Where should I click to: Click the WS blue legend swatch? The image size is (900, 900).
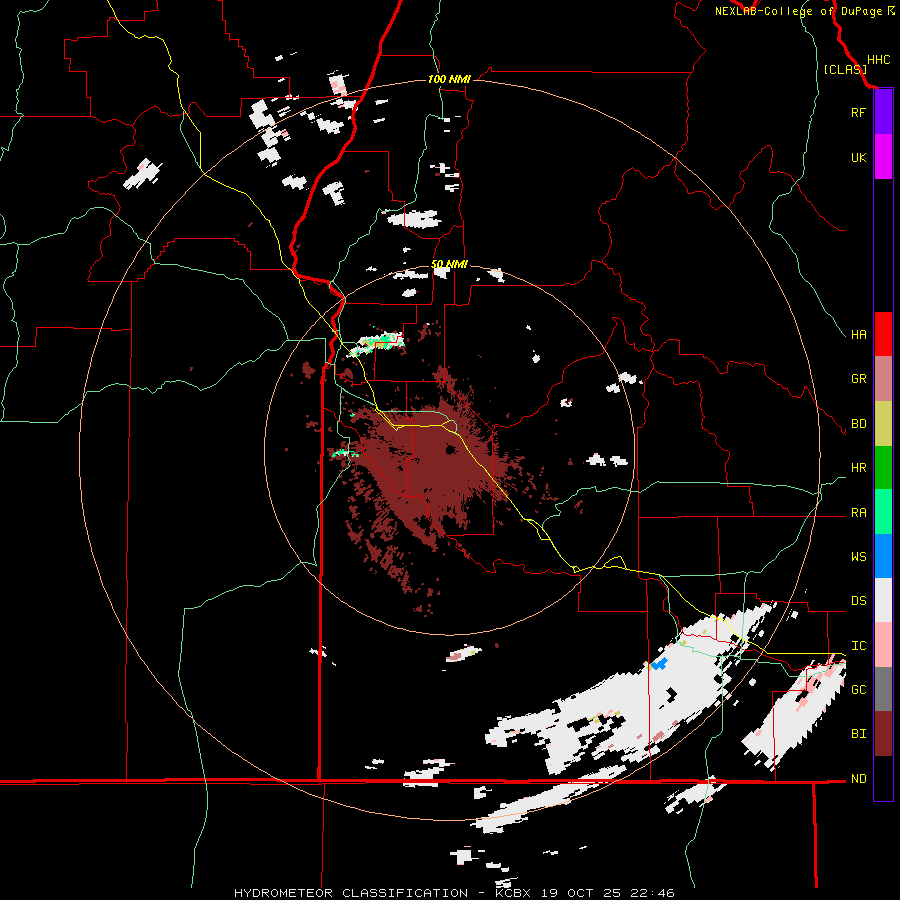pyautogui.click(x=883, y=556)
